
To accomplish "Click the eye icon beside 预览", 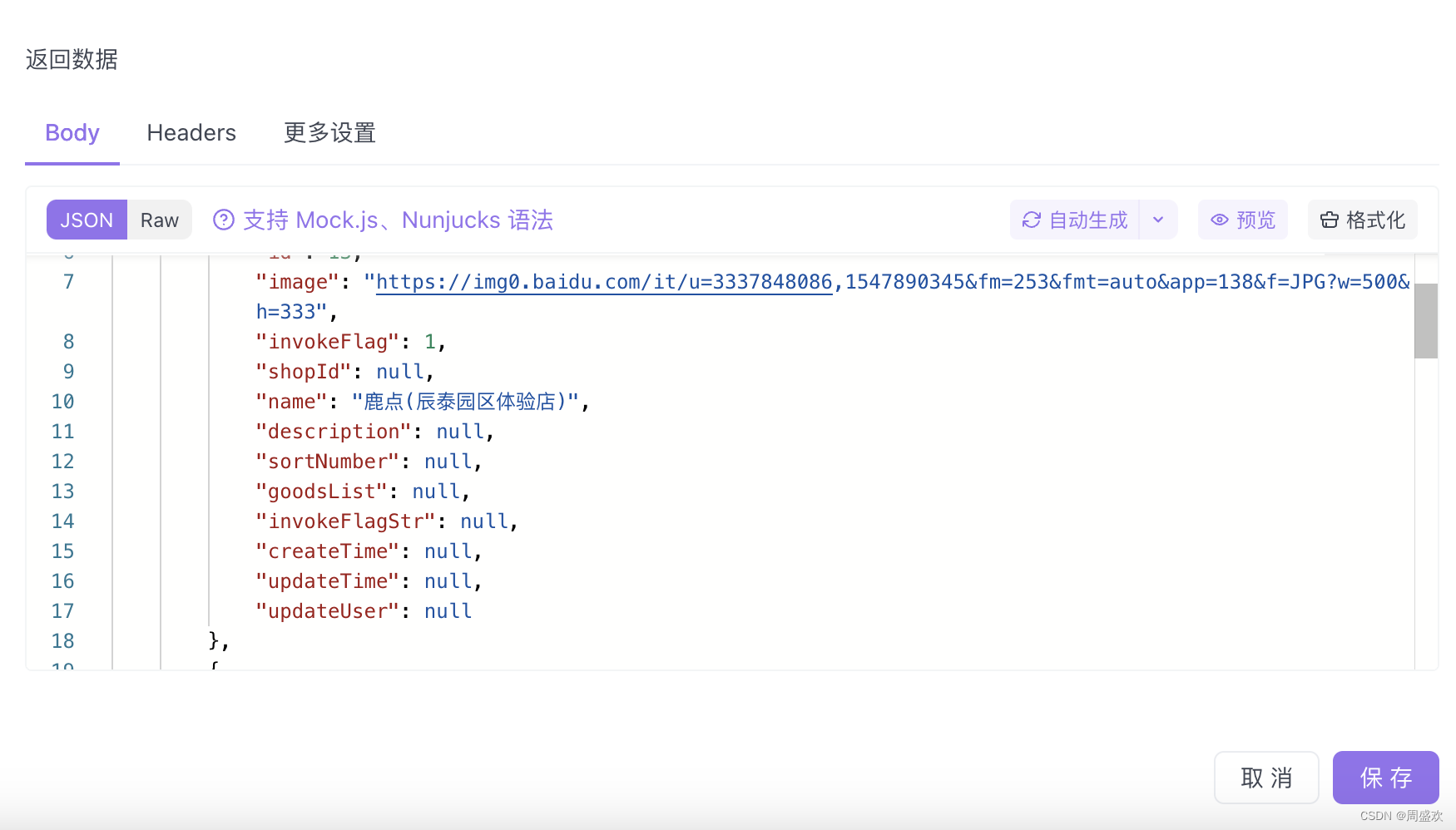I will click(1220, 220).
